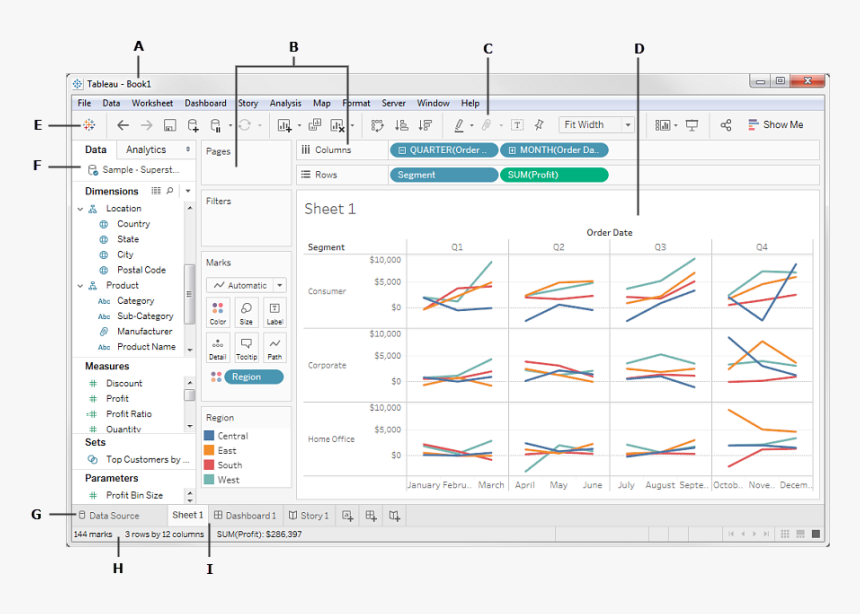Open the Dimensions pane dropdown arrow
This screenshot has height=614, width=860.
tap(188, 191)
